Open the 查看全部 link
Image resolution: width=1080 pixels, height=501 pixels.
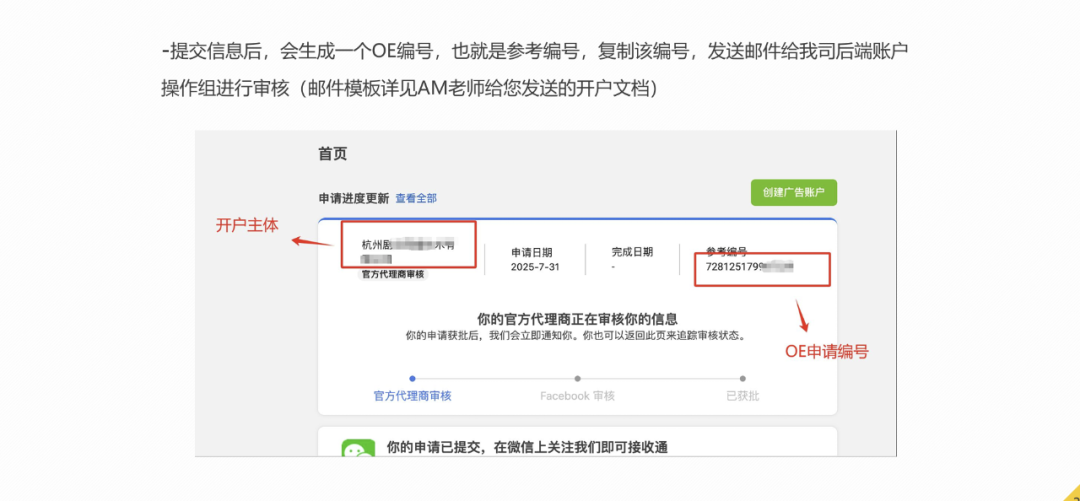[x=416, y=198]
